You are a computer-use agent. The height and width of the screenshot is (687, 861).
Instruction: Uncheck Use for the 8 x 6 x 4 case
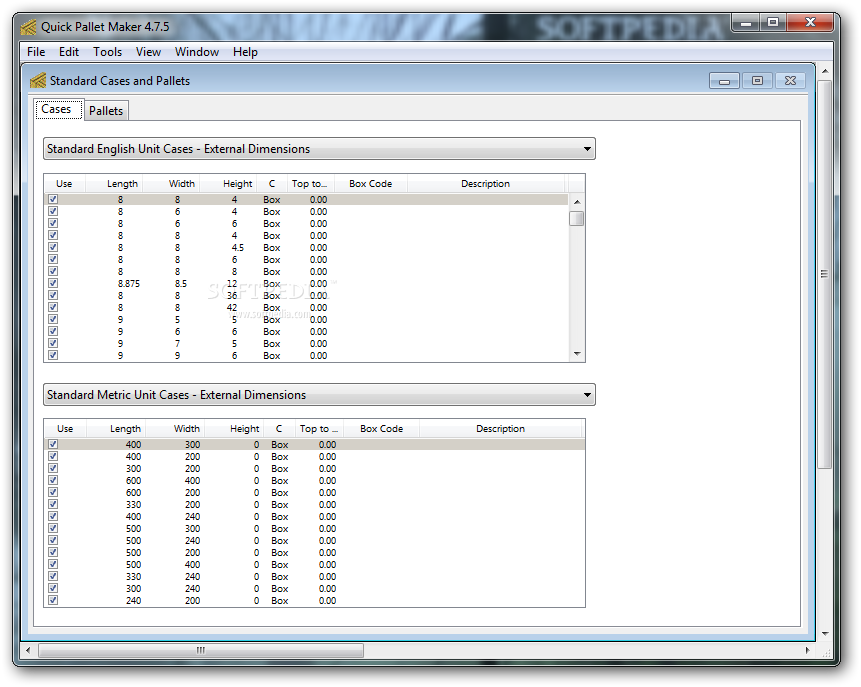click(x=53, y=211)
